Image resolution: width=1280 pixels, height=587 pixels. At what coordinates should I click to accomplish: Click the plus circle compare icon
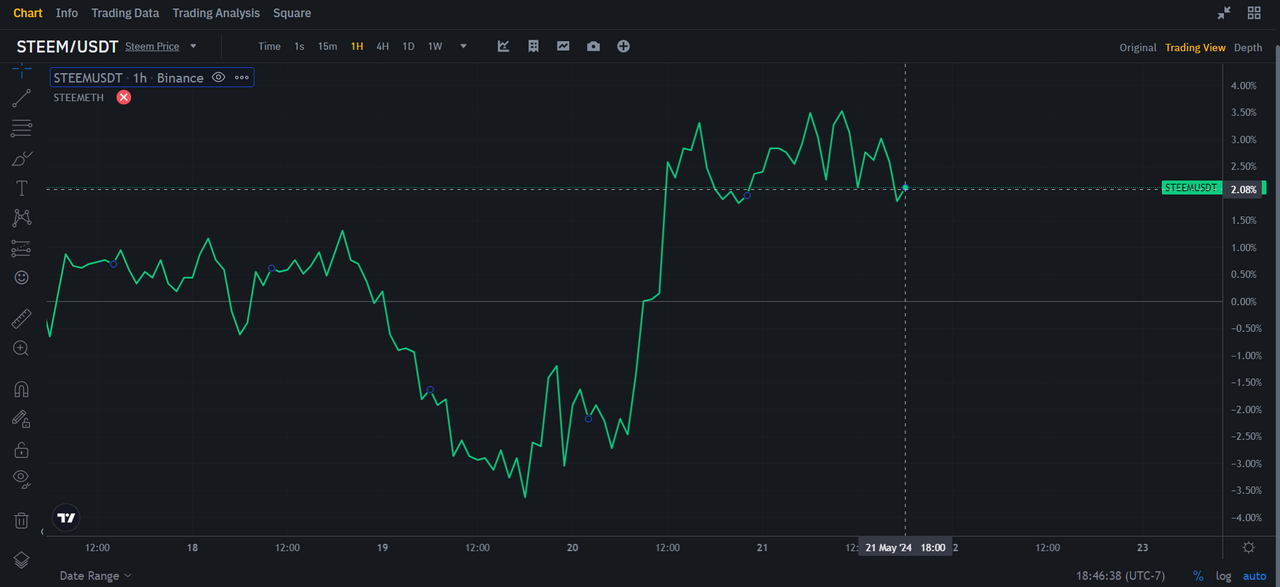tap(624, 46)
